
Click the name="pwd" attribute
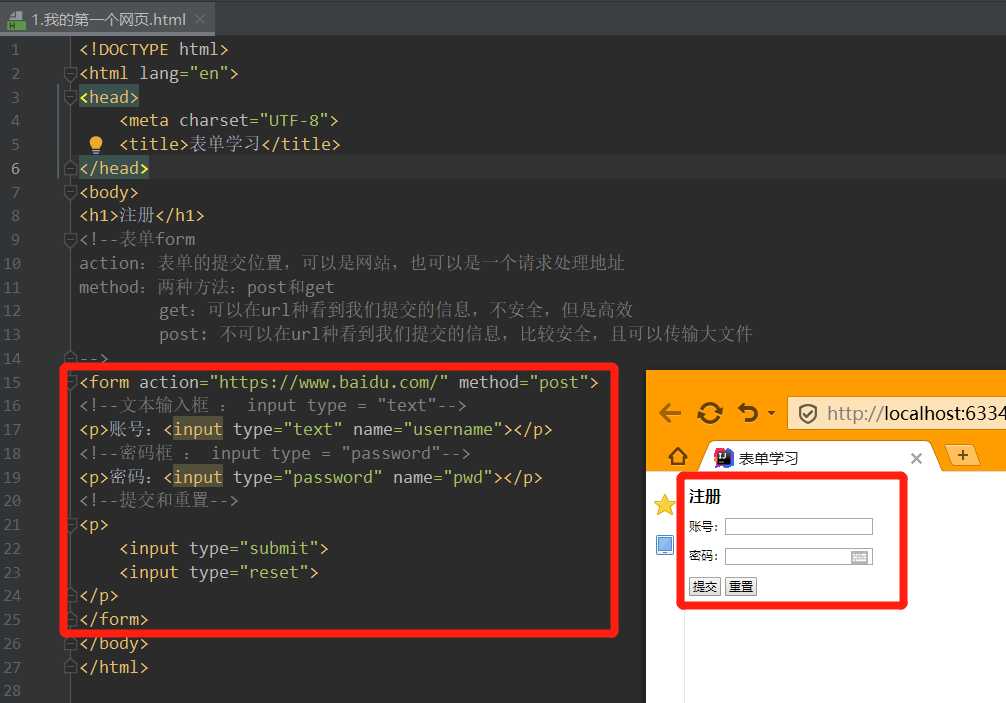click(443, 478)
